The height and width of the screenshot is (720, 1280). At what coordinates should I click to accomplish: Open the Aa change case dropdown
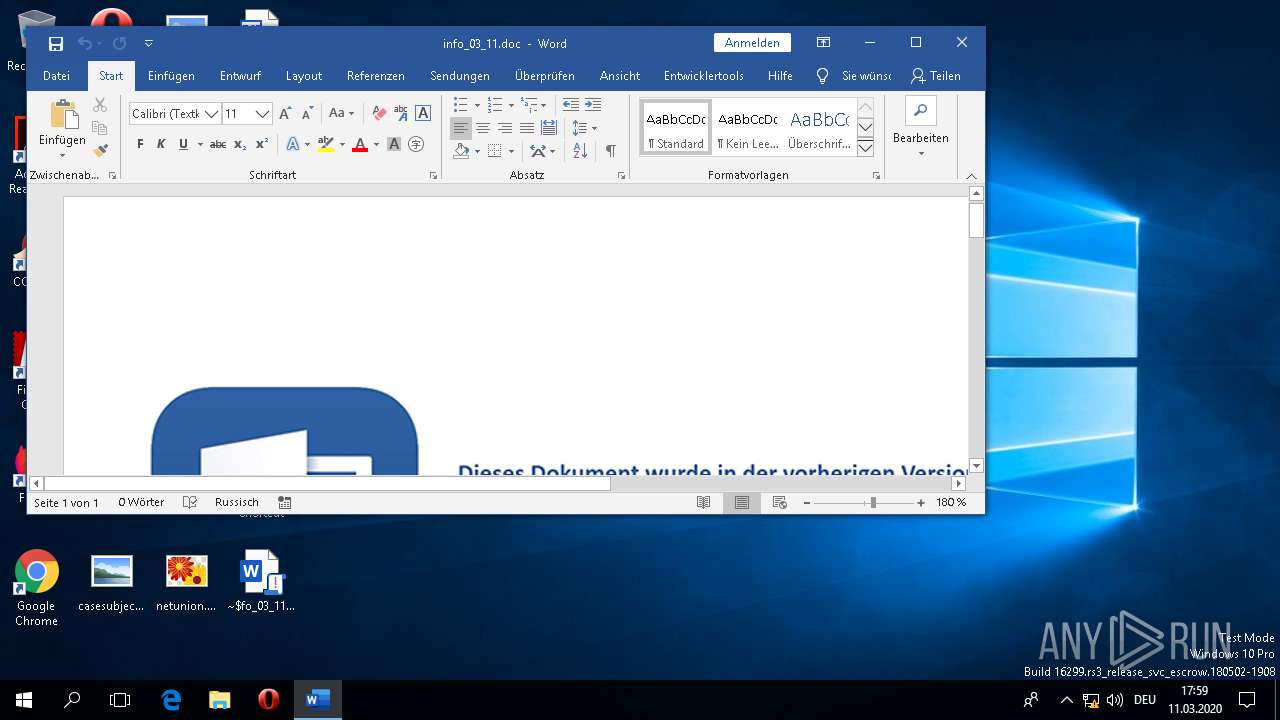[341, 113]
